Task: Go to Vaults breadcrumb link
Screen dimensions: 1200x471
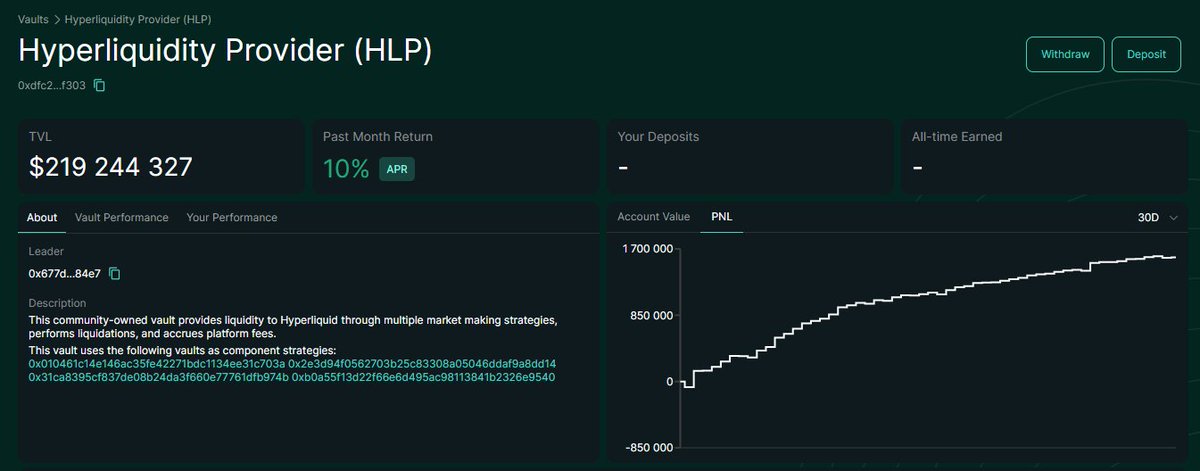Action: (x=34, y=19)
